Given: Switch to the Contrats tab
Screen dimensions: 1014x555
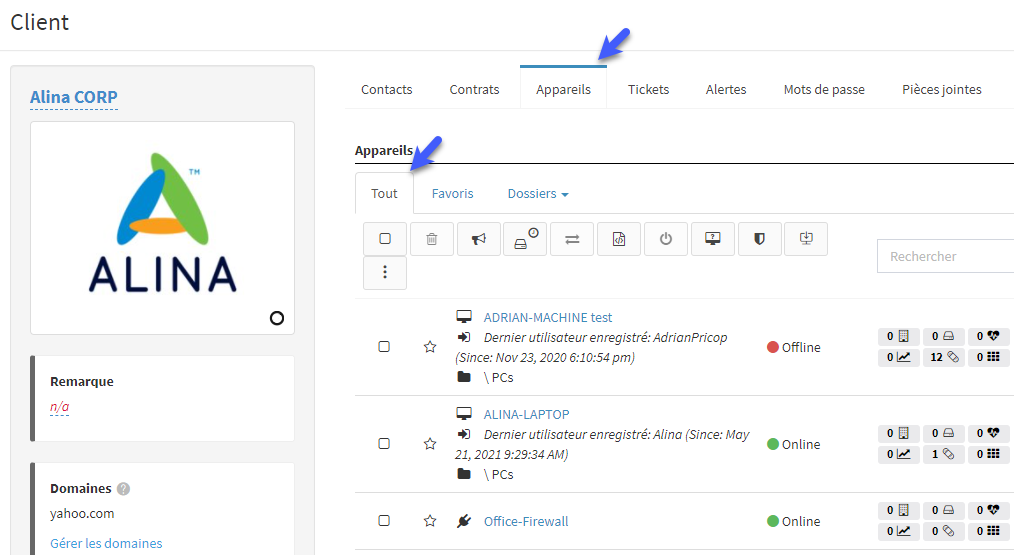Looking at the screenshot, I should (x=475, y=89).
